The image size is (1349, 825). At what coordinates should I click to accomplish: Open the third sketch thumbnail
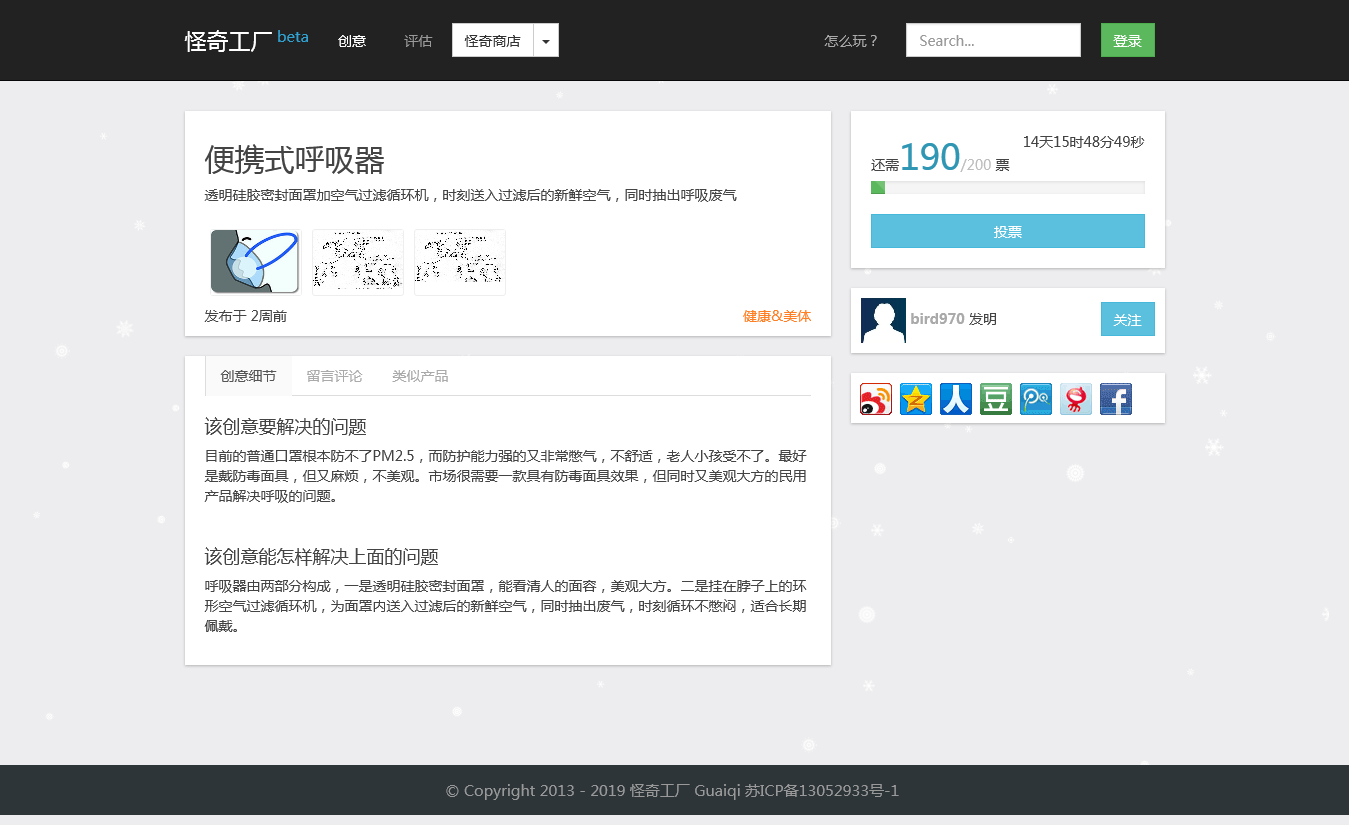tap(460, 262)
